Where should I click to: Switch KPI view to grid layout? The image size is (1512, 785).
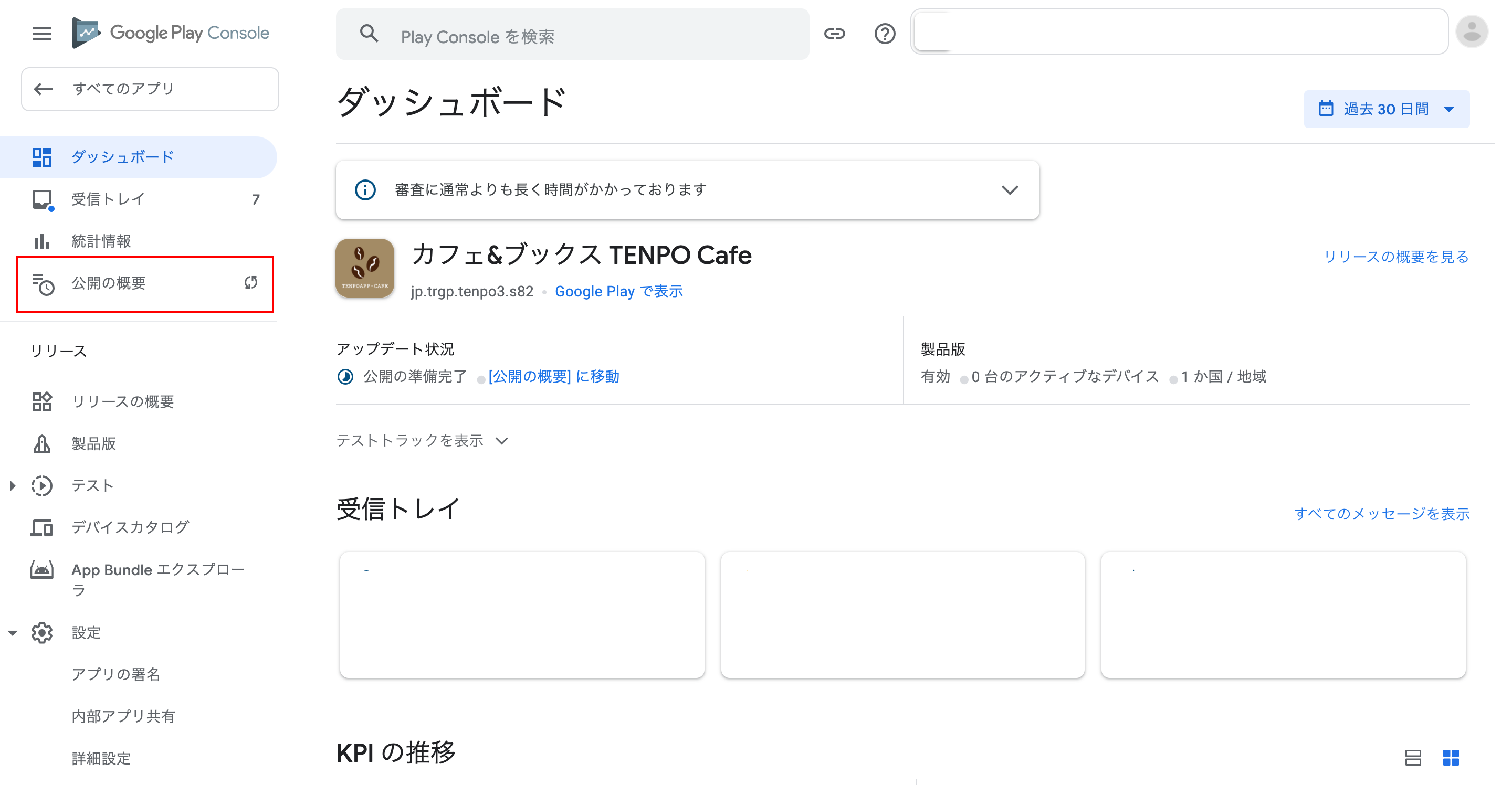pyautogui.click(x=1451, y=757)
